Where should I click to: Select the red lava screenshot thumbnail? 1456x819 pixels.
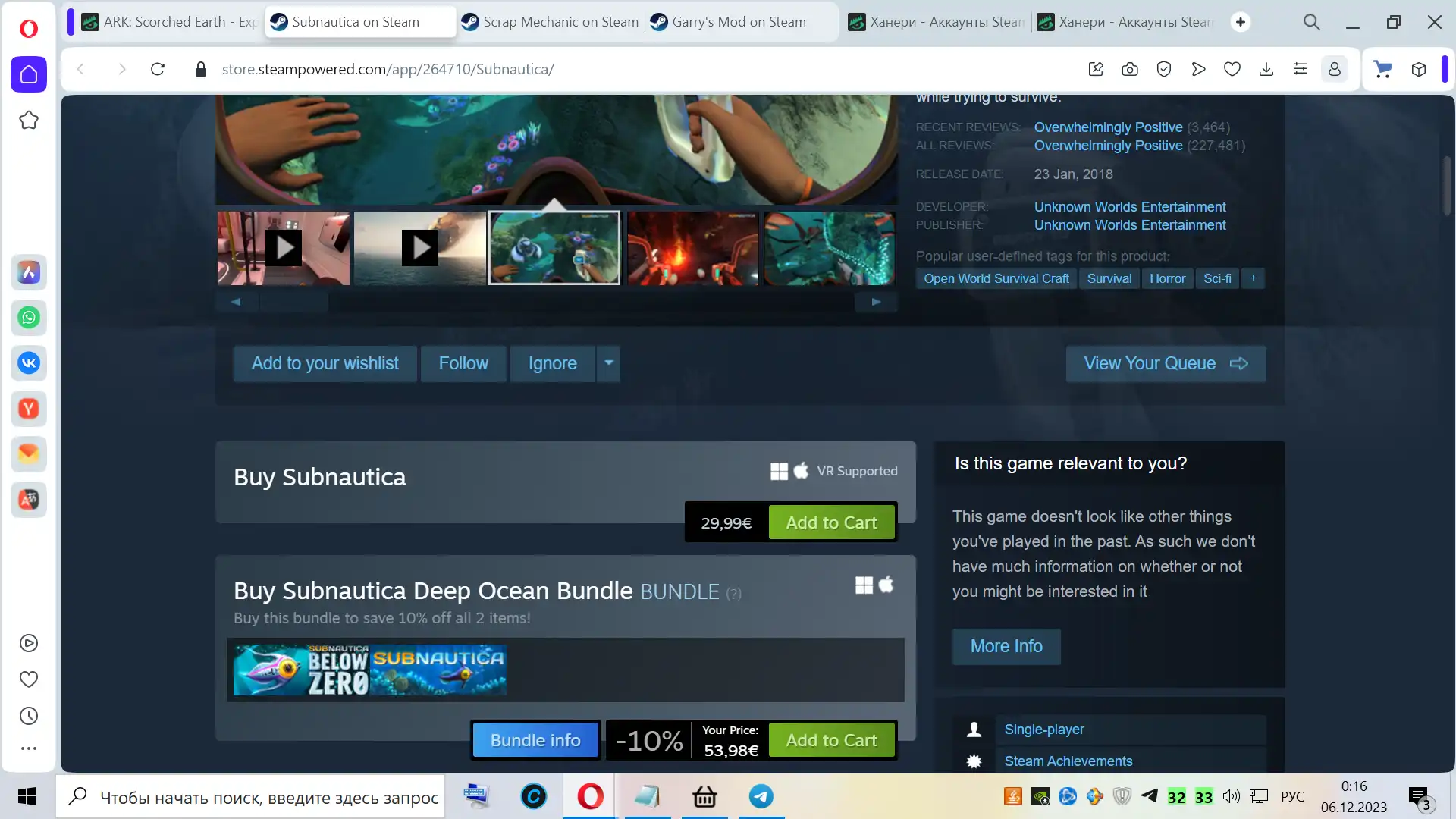692,248
